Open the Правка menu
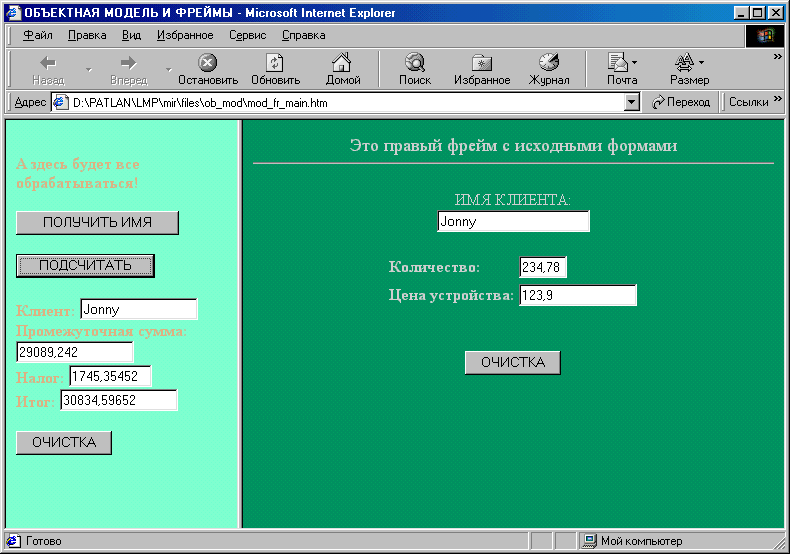Image resolution: width=790 pixels, height=554 pixels. point(87,35)
